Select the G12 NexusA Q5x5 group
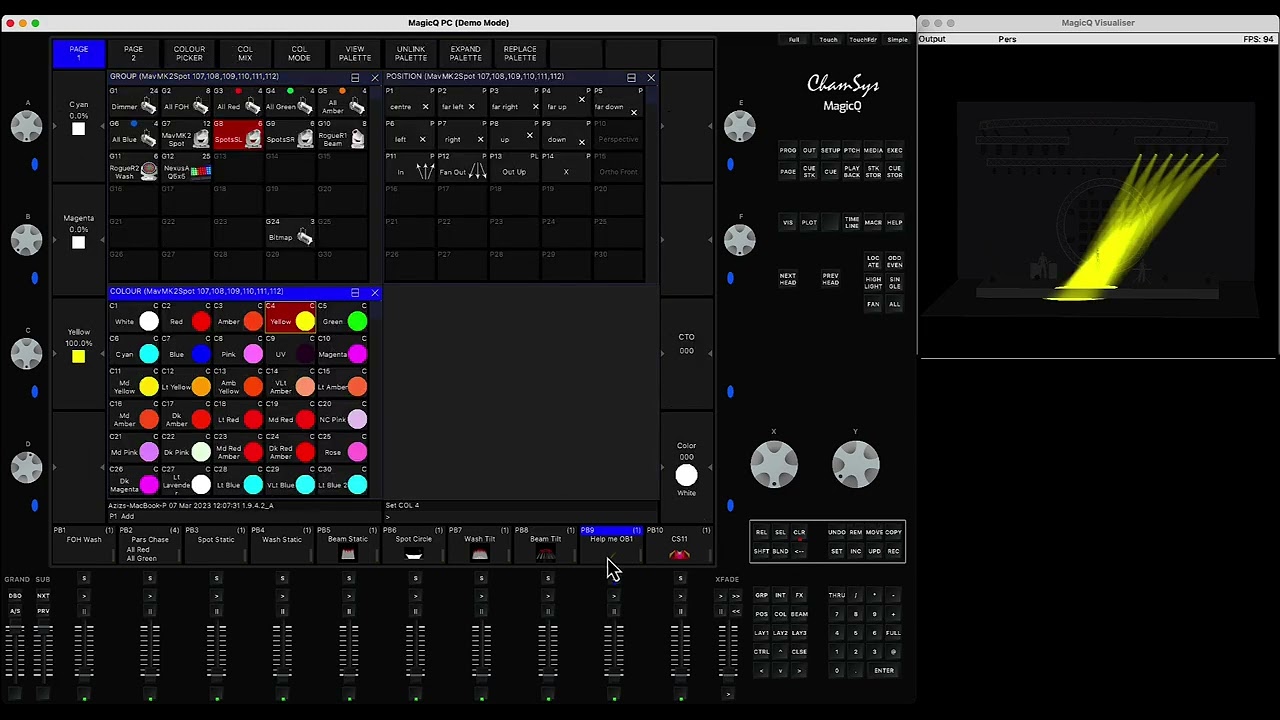Screen dimensions: 1280x720 click(186, 169)
